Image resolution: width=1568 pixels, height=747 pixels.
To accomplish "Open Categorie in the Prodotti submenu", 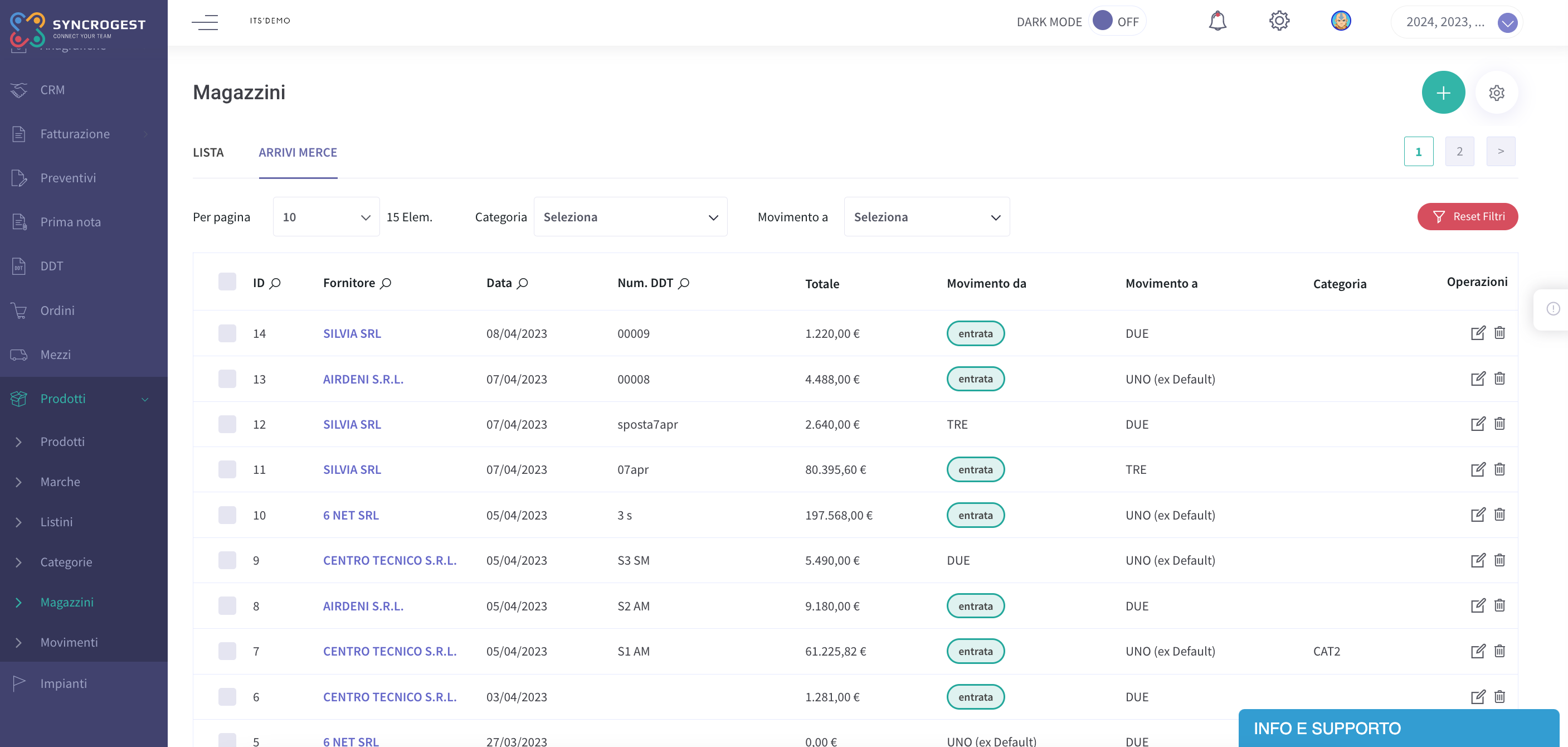I will coord(66,562).
